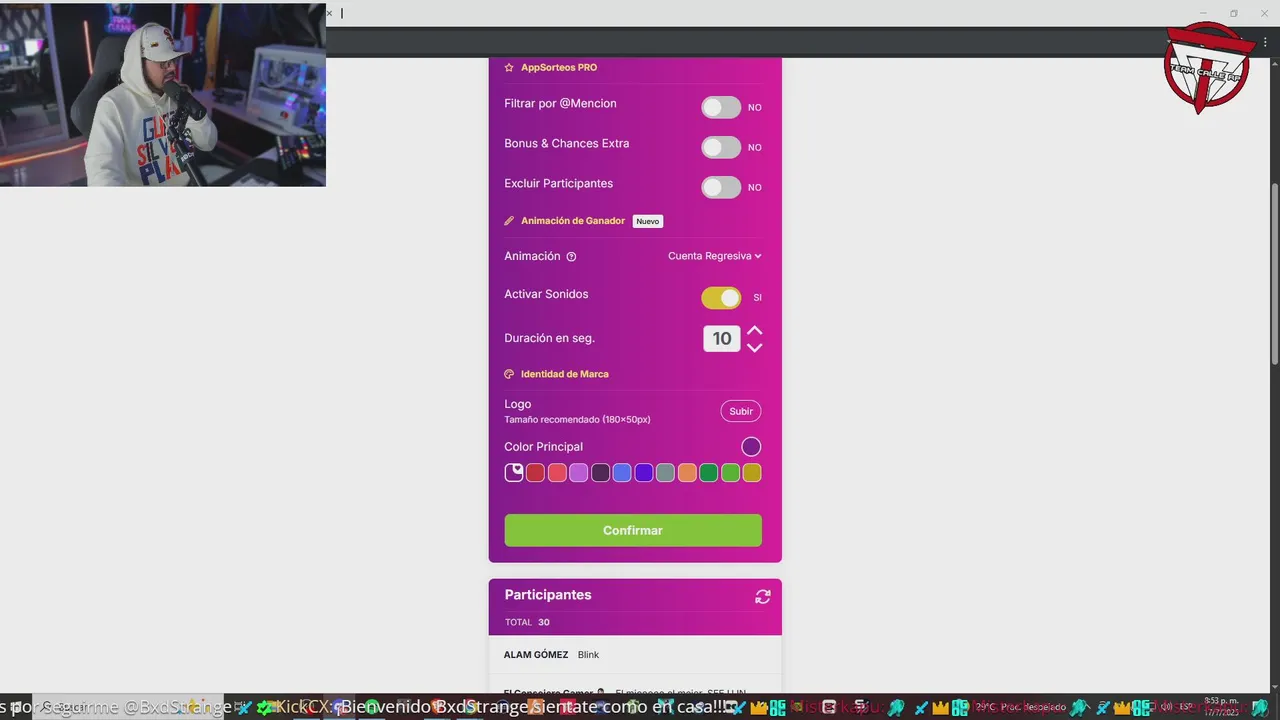Screen dimensions: 1280x720
Task: Pick the light purple color swatch
Action: [579, 472]
